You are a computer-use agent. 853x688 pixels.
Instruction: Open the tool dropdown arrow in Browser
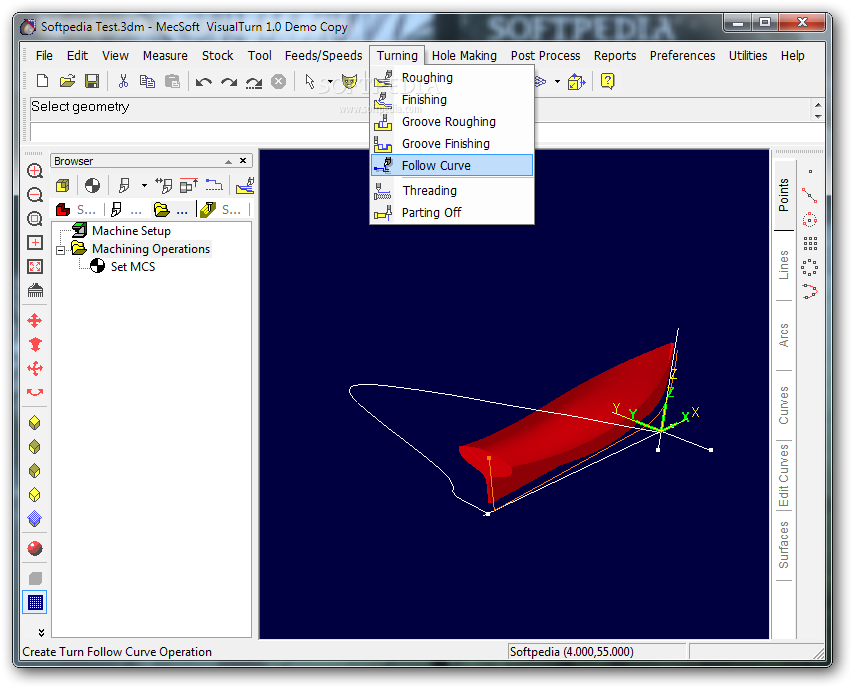[x=144, y=186]
